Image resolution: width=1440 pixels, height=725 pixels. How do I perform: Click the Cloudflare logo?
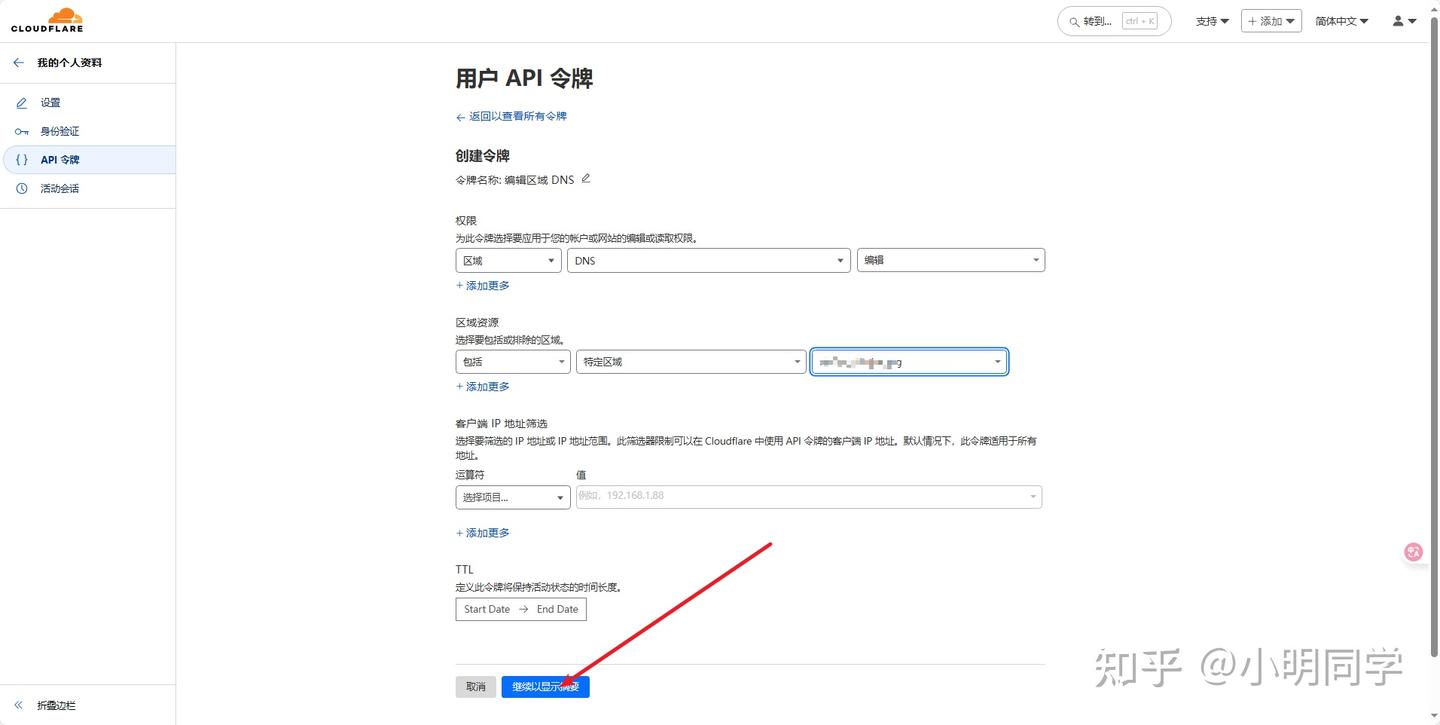(x=47, y=20)
